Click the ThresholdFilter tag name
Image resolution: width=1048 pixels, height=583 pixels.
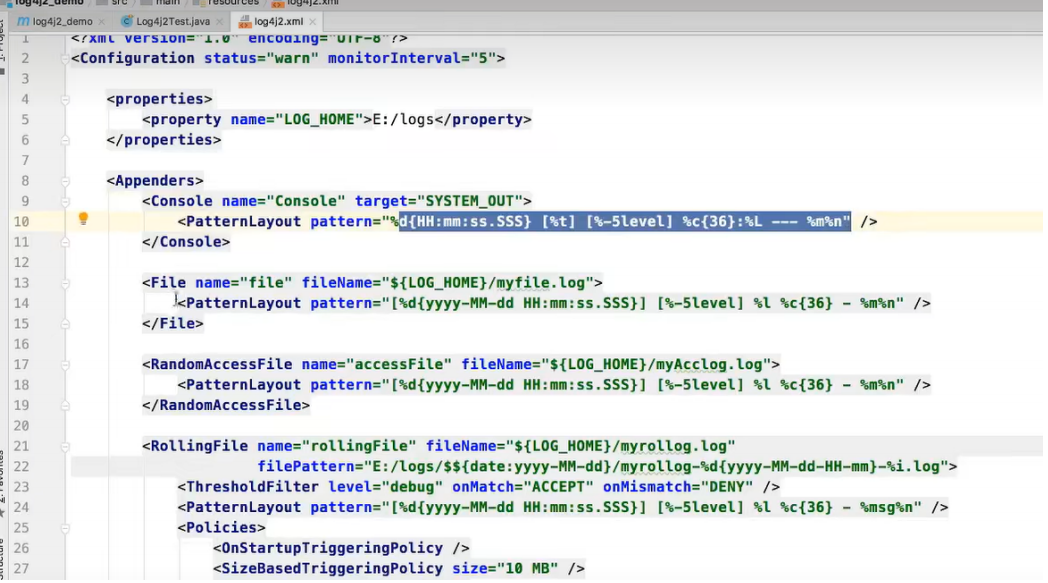pos(252,487)
